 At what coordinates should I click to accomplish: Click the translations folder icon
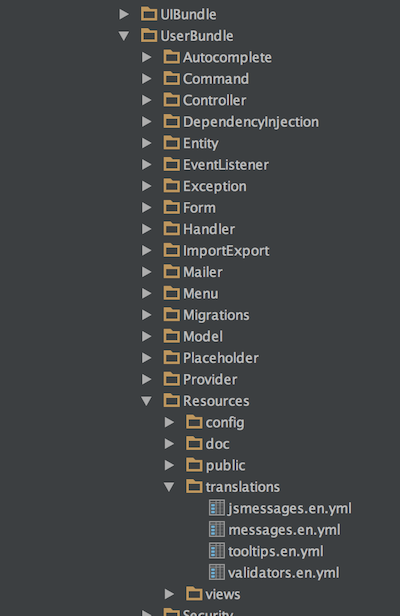tap(194, 487)
